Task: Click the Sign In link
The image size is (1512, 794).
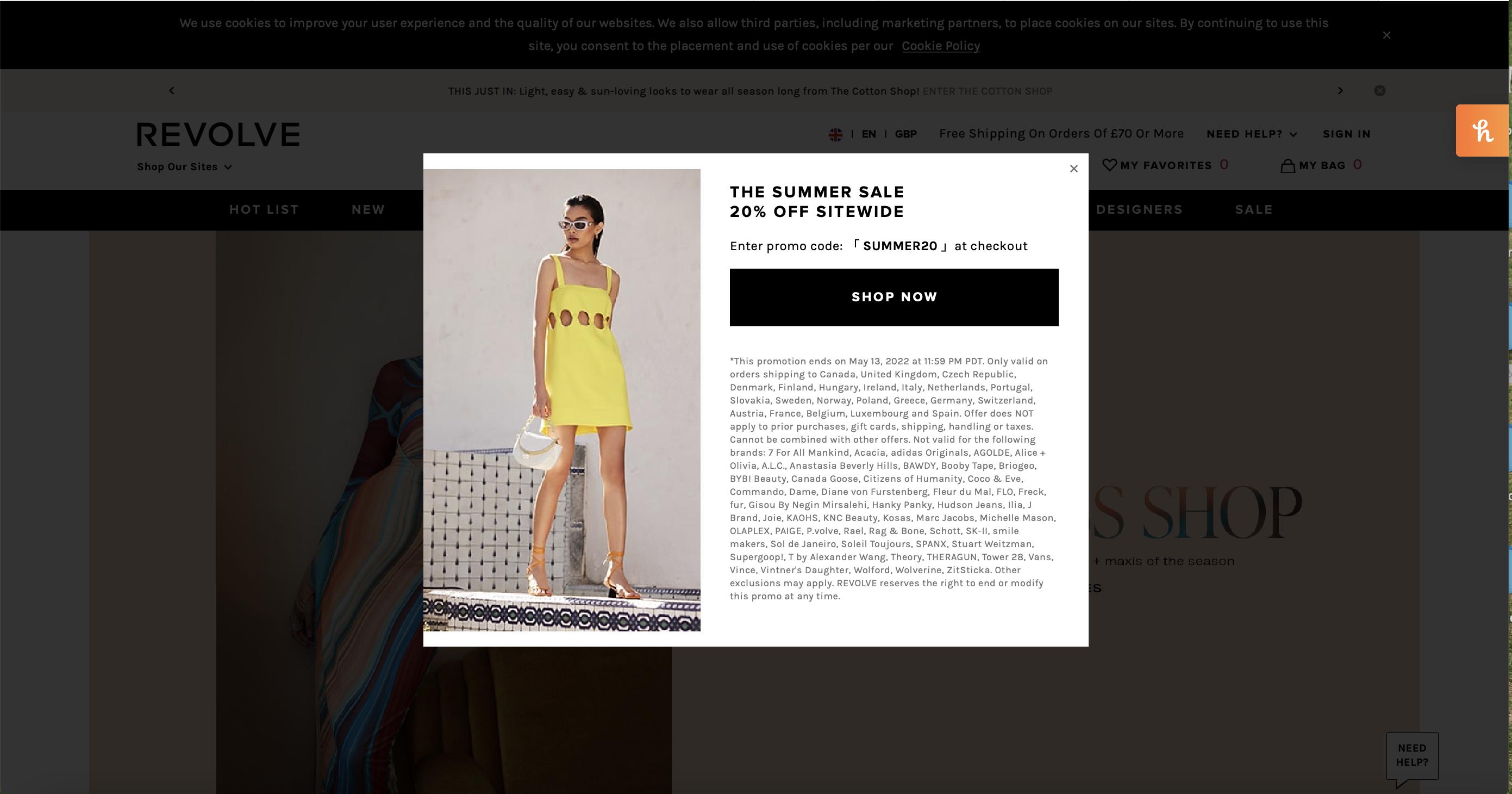Action: point(1346,134)
